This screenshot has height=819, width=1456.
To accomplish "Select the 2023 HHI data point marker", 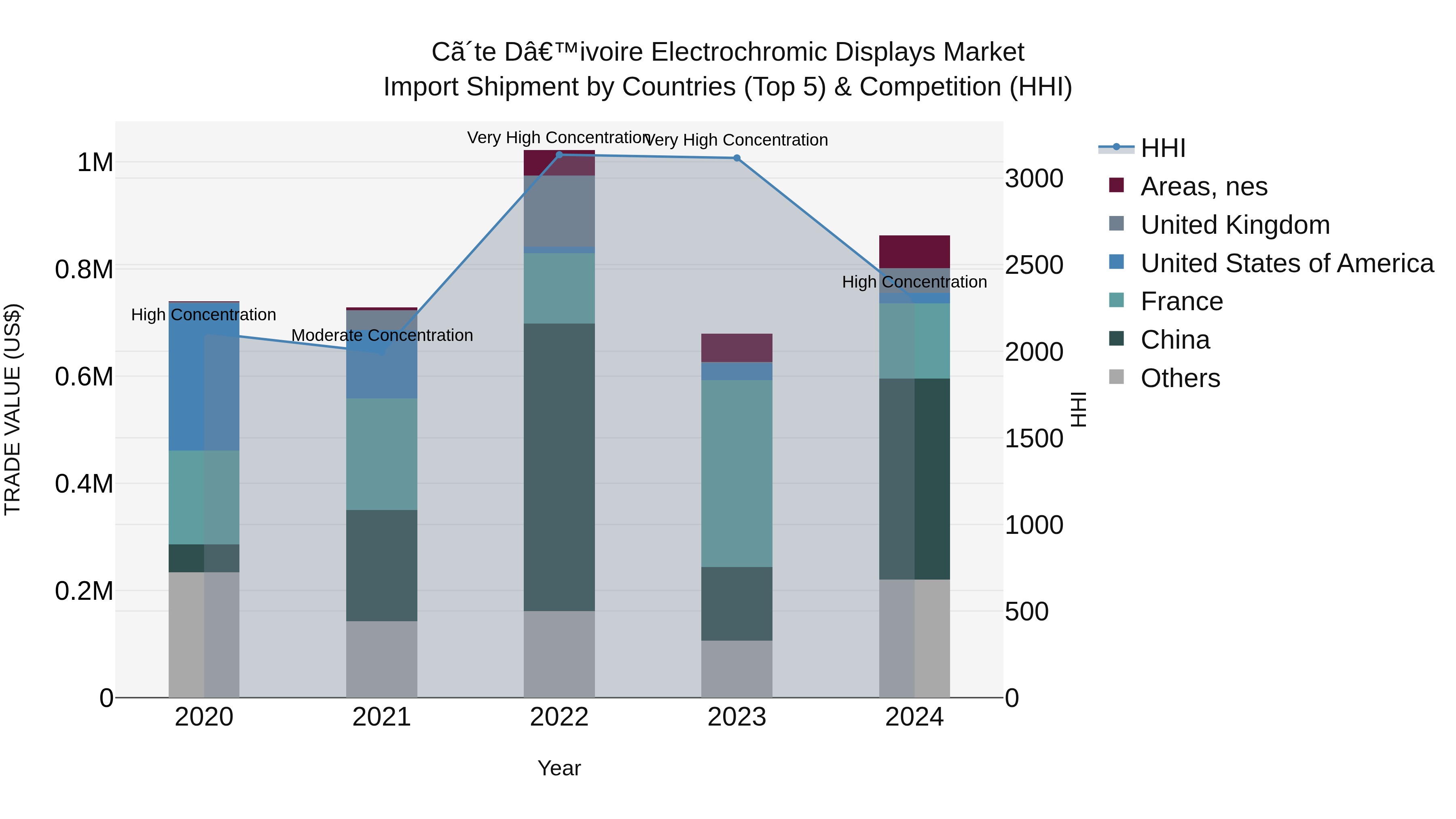I will pyautogui.click(x=737, y=158).
